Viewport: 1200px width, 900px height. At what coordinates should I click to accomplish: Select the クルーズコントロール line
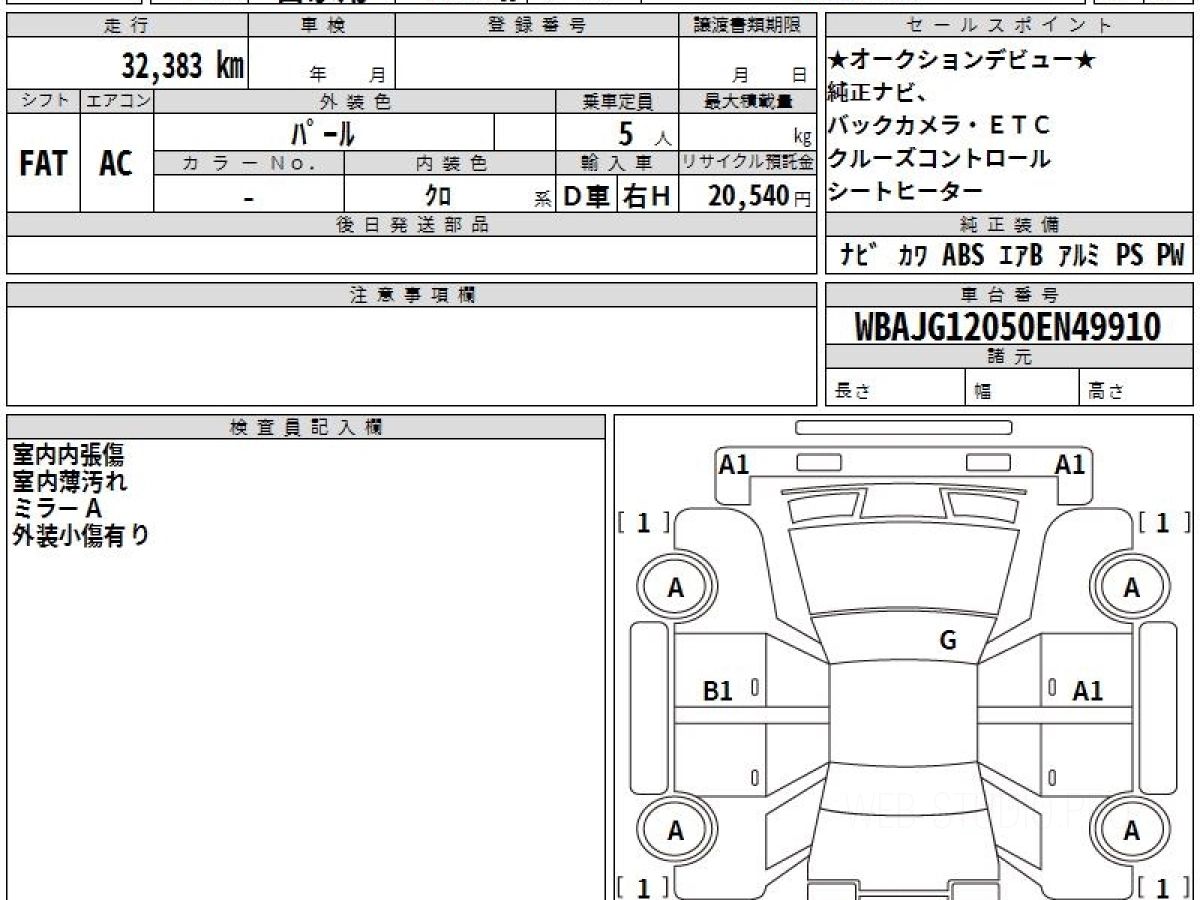tap(939, 158)
